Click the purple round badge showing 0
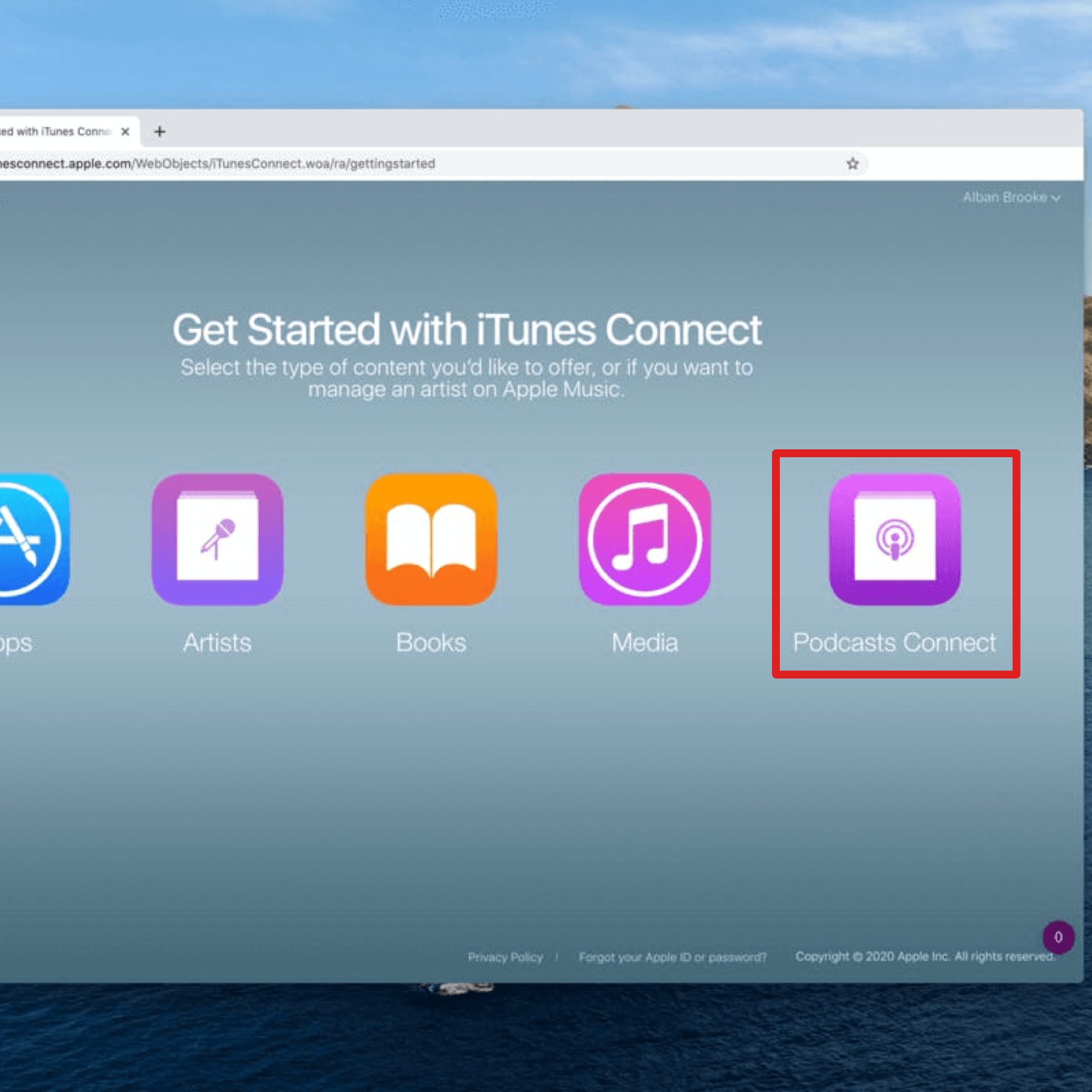Screen dimensions: 1092x1092 (x=1058, y=937)
